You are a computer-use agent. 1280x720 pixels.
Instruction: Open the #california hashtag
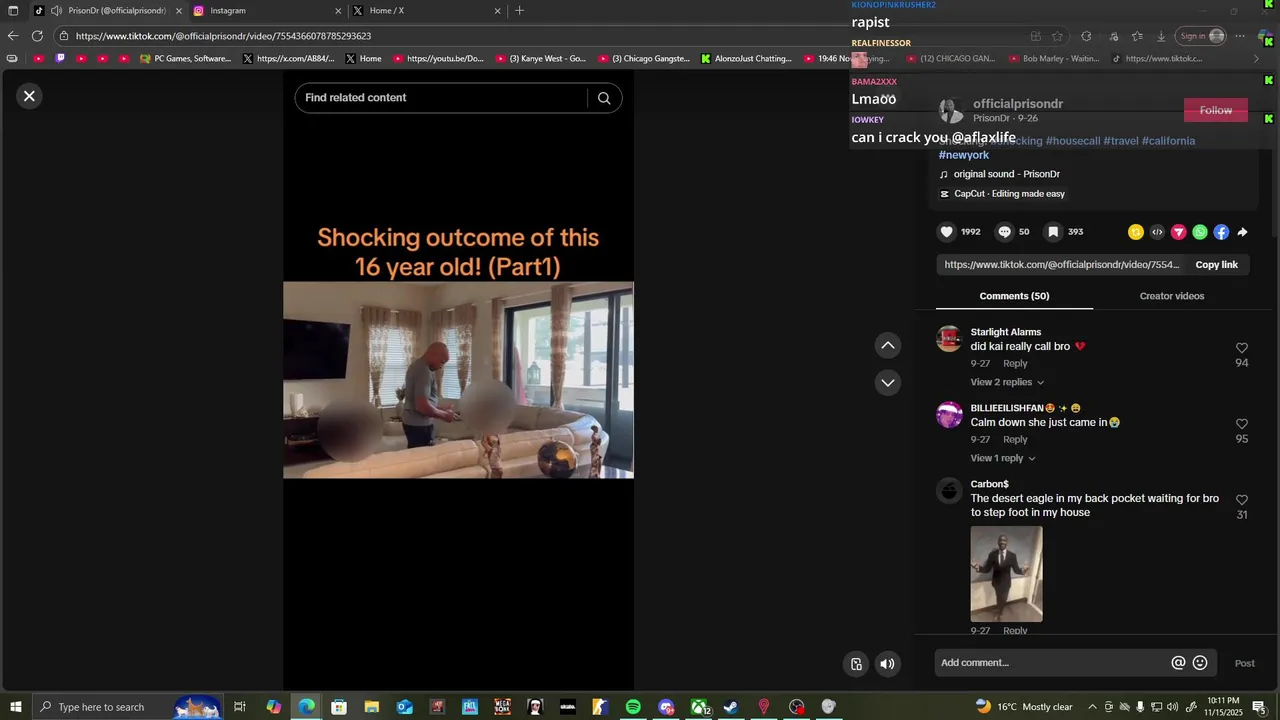pos(1168,141)
